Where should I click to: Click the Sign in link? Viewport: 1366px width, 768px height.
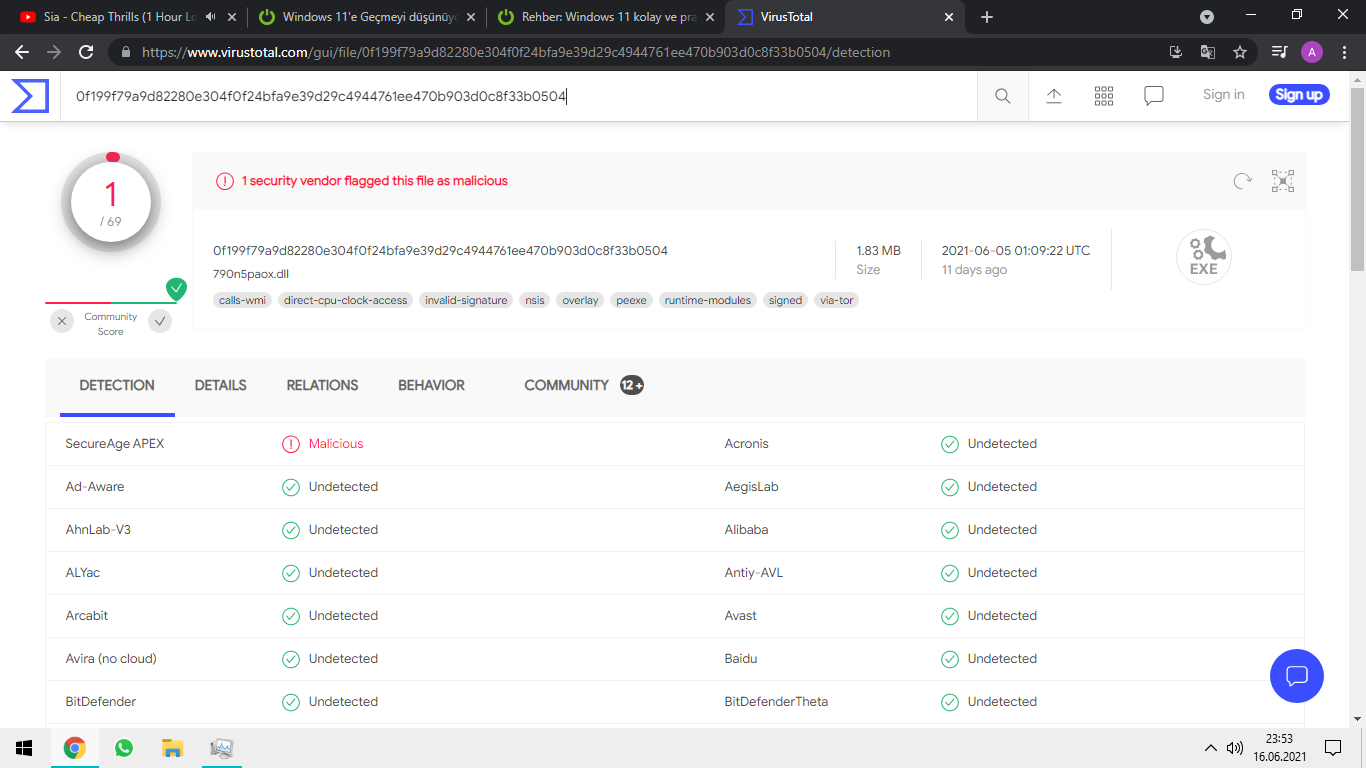pyautogui.click(x=1224, y=95)
